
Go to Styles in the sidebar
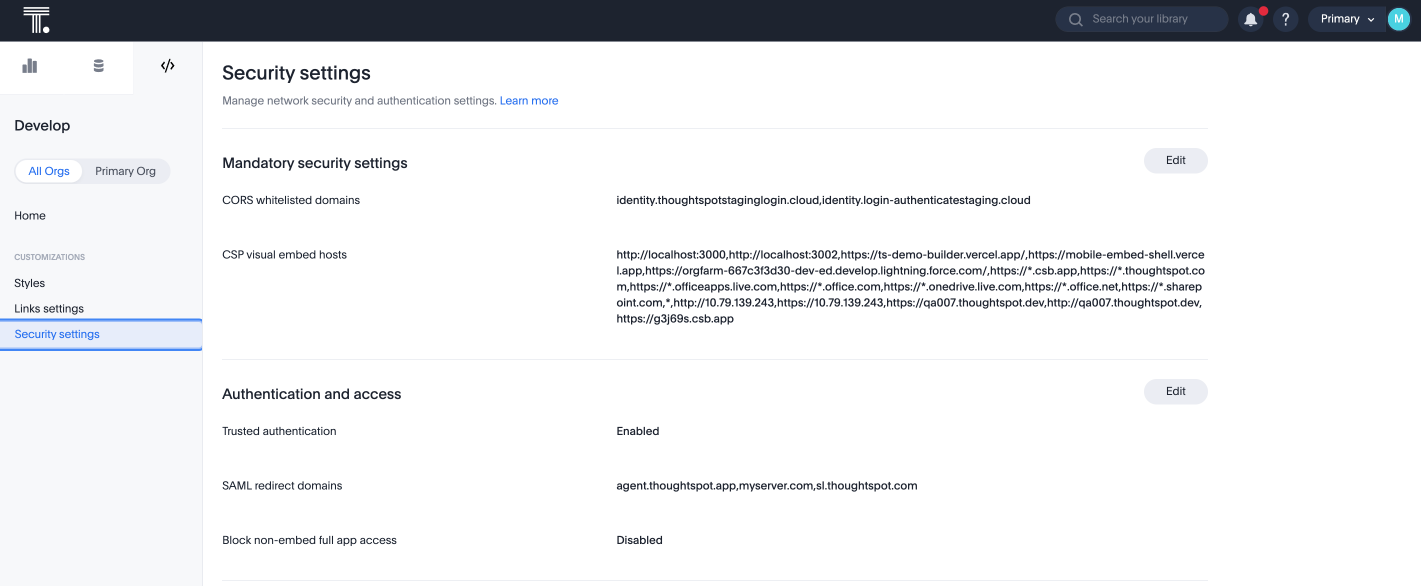point(29,283)
